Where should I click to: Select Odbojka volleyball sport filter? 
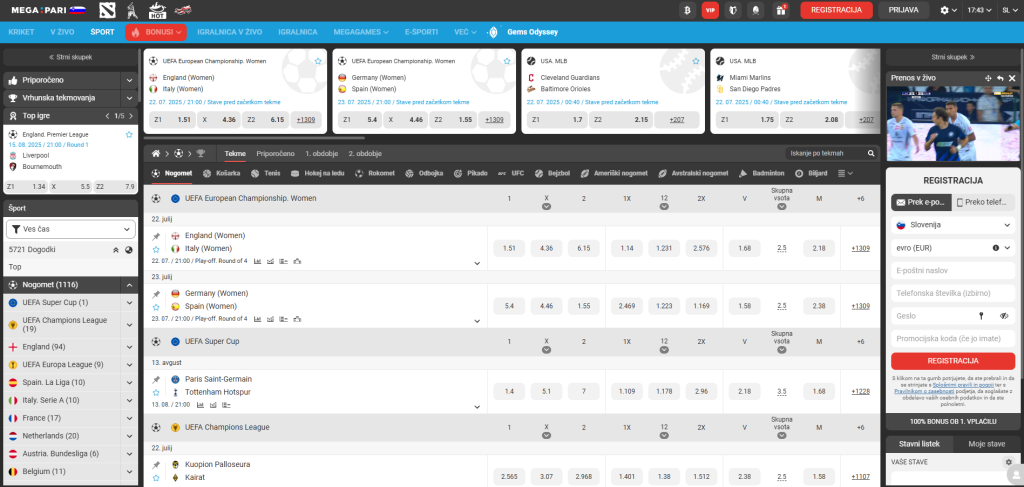[424, 174]
